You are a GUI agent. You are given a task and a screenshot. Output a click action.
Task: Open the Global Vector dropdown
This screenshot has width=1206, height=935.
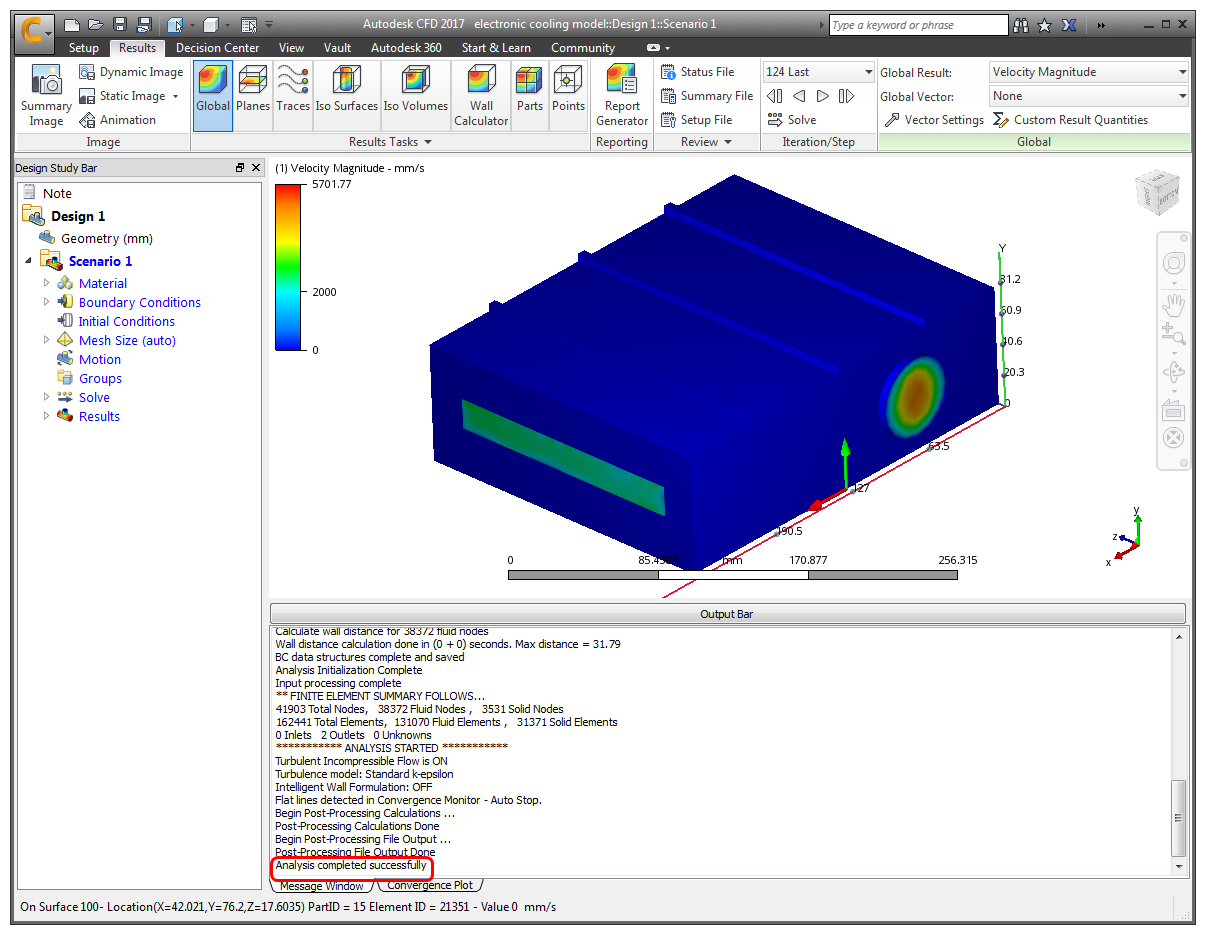coord(1089,96)
